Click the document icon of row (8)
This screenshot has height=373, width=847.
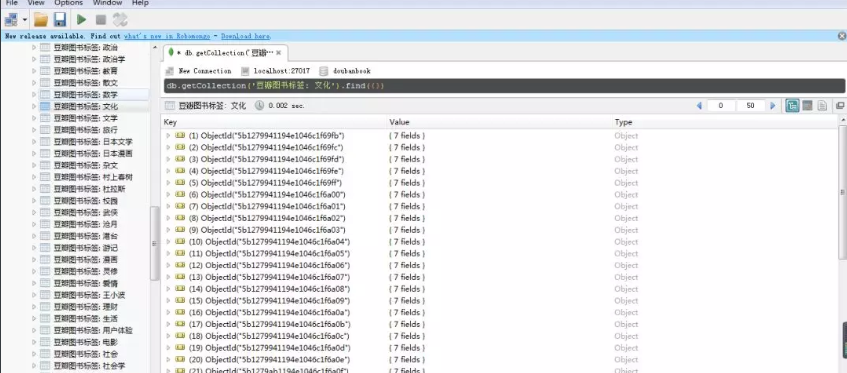click(180, 218)
